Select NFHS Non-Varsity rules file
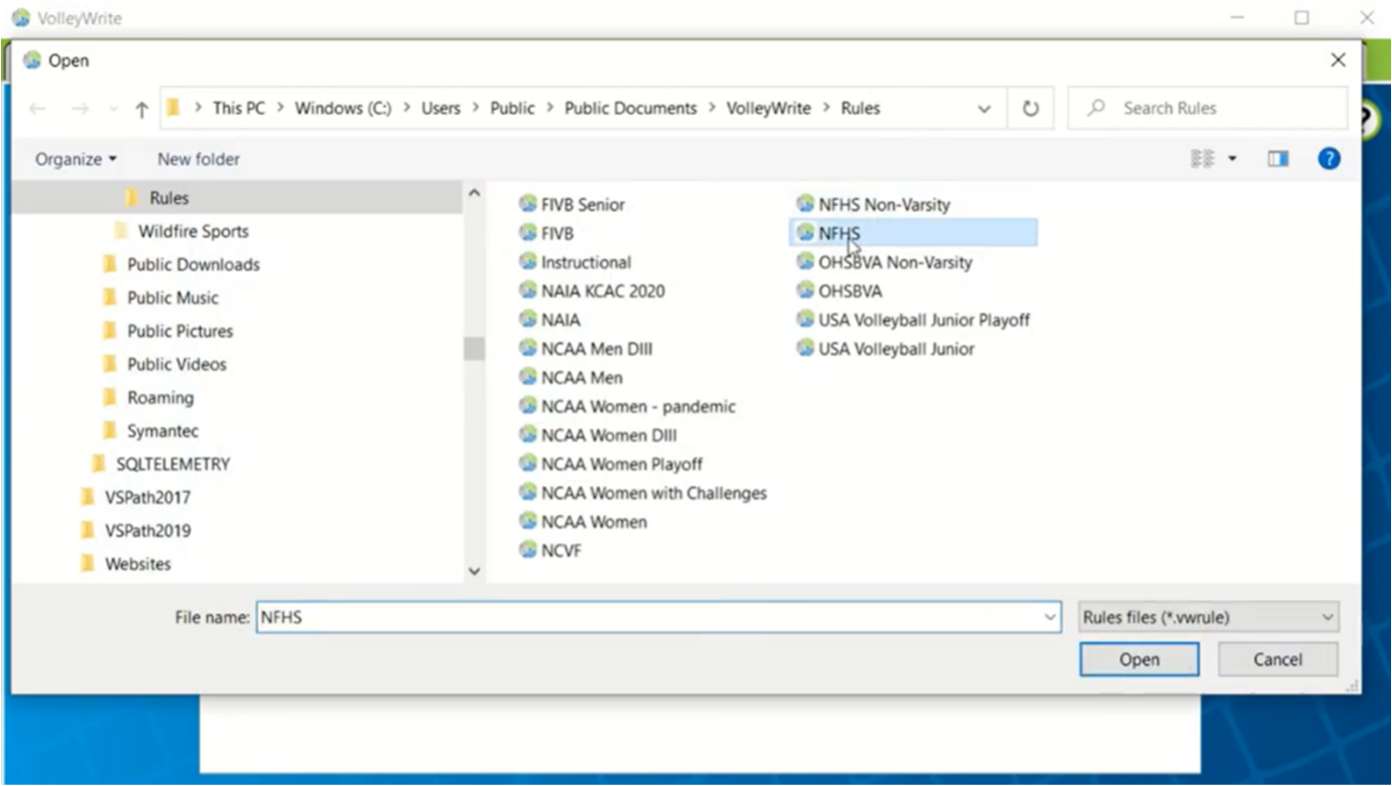Image resolution: width=1392 pixels, height=786 pixels. click(873, 204)
